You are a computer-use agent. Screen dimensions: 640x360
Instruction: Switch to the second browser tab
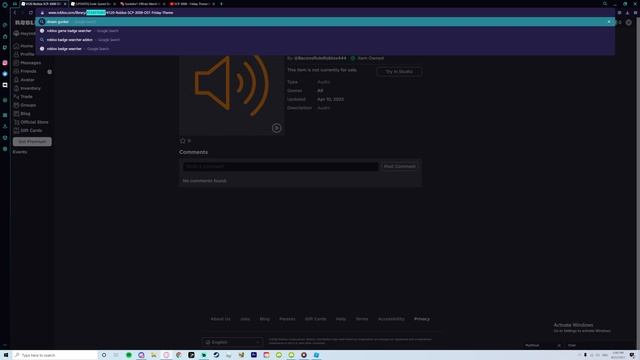[93, 4]
